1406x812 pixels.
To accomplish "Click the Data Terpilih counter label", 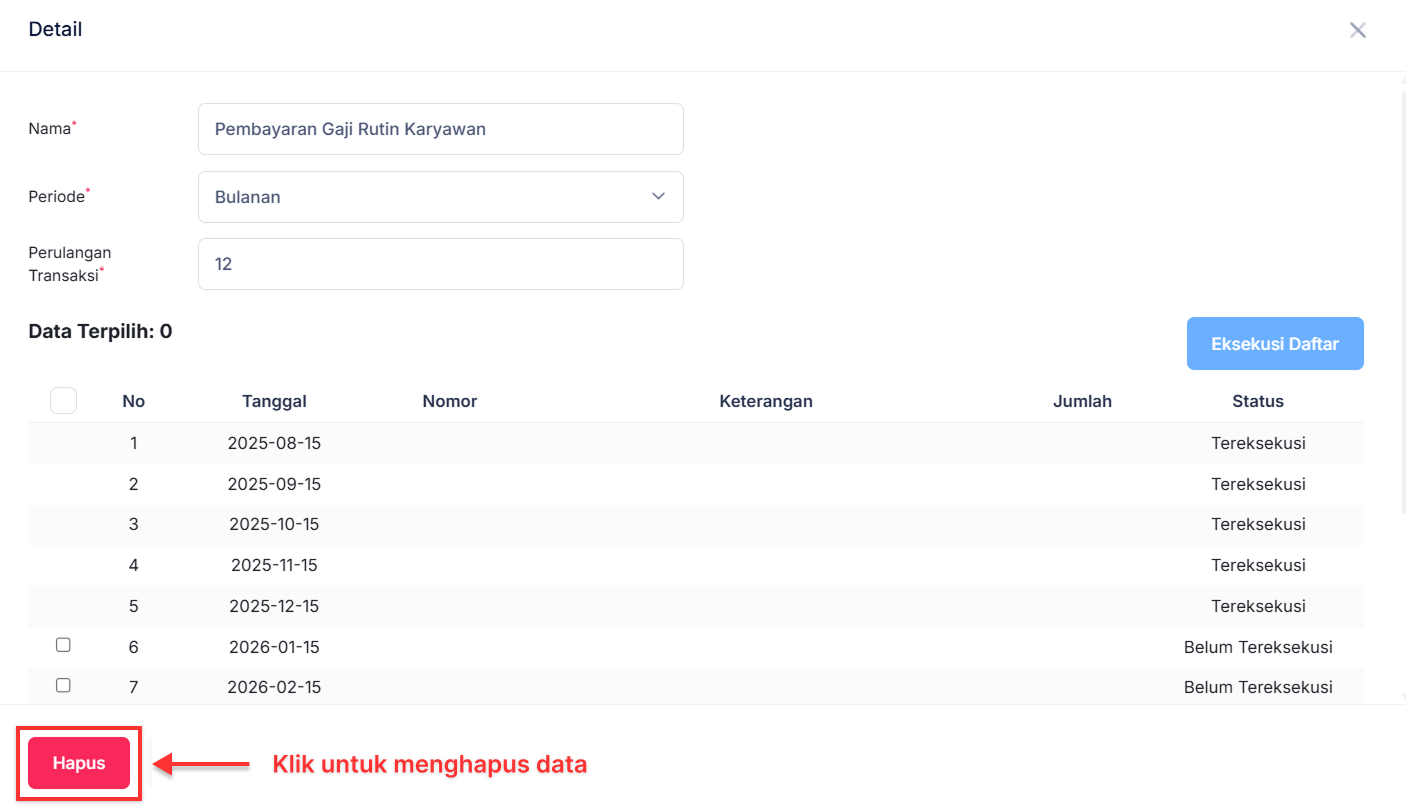I will click(x=100, y=331).
